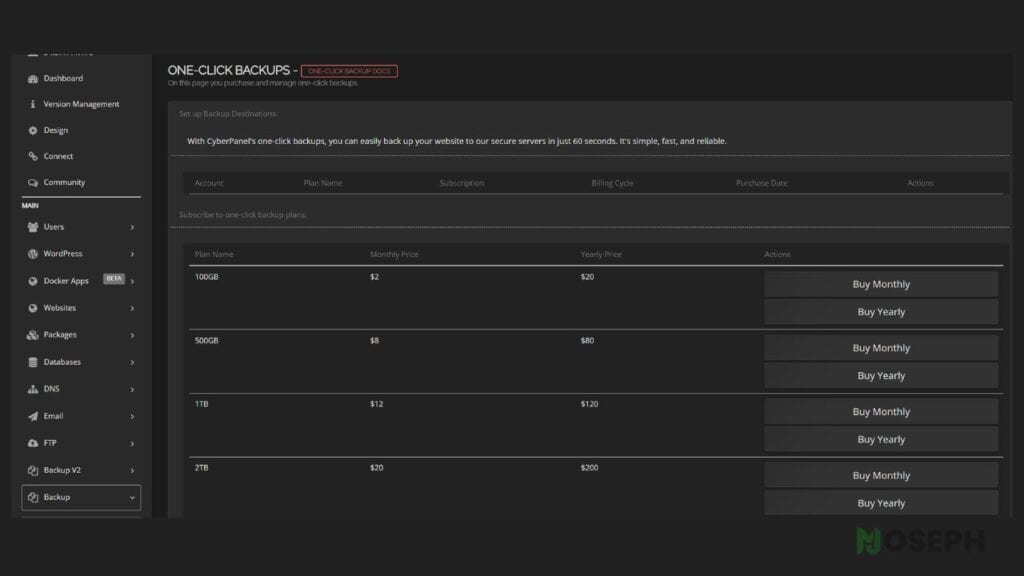1024x576 pixels.
Task: Click the DNS sitemap icon
Action: tap(33, 389)
